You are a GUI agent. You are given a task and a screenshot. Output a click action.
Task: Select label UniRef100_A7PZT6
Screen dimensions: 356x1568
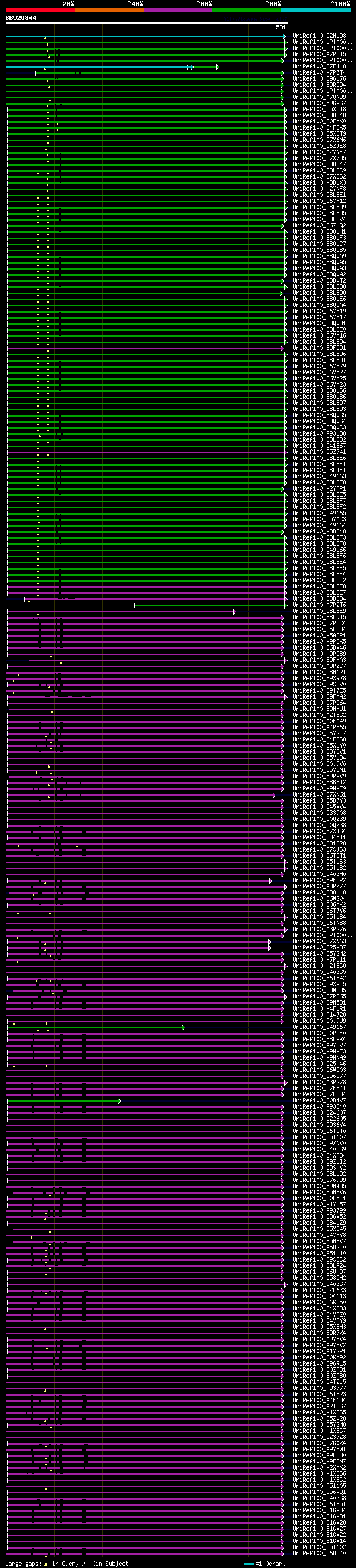[x=319, y=605]
